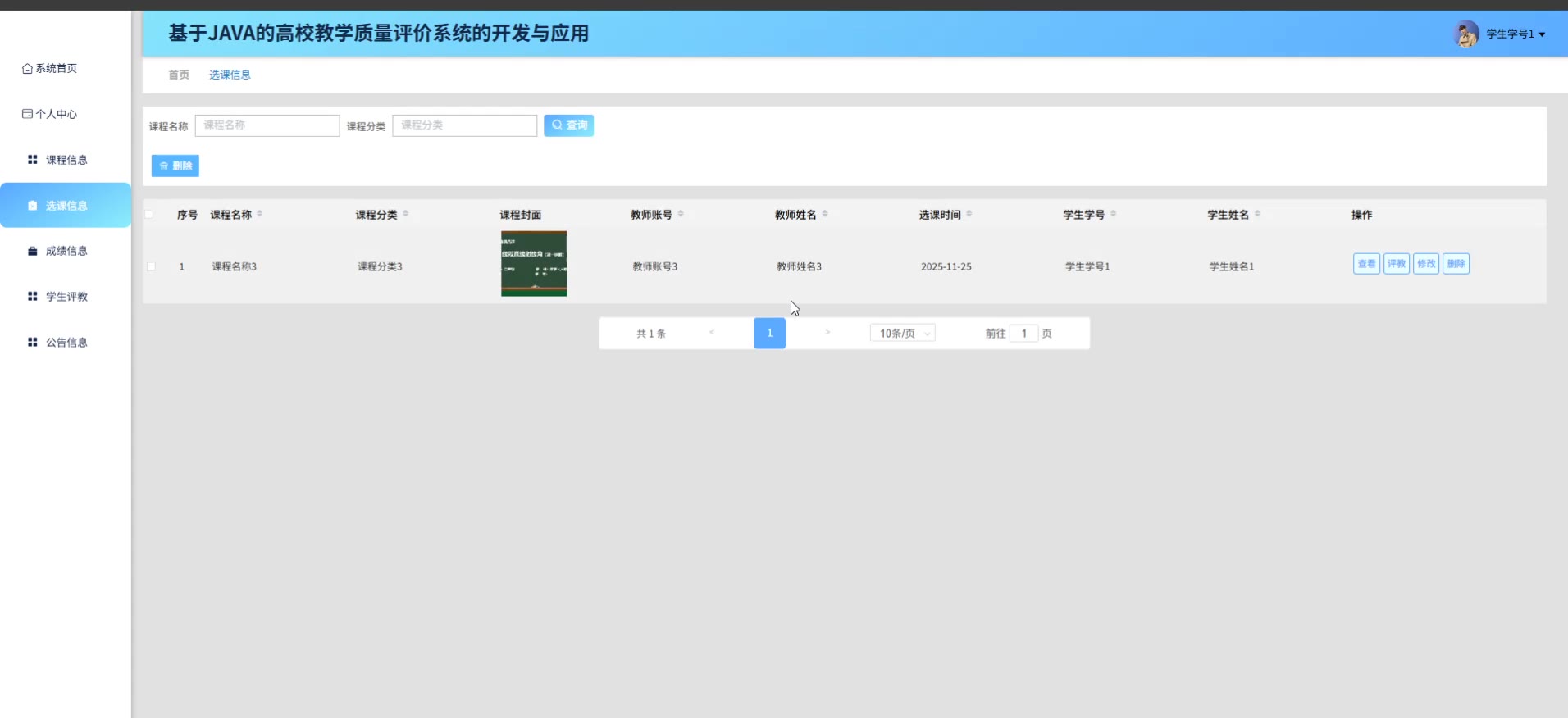Image resolution: width=1568 pixels, height=718 pixels.
Task: Check the checkbox for row 1
Action: (x=151, y=266)
